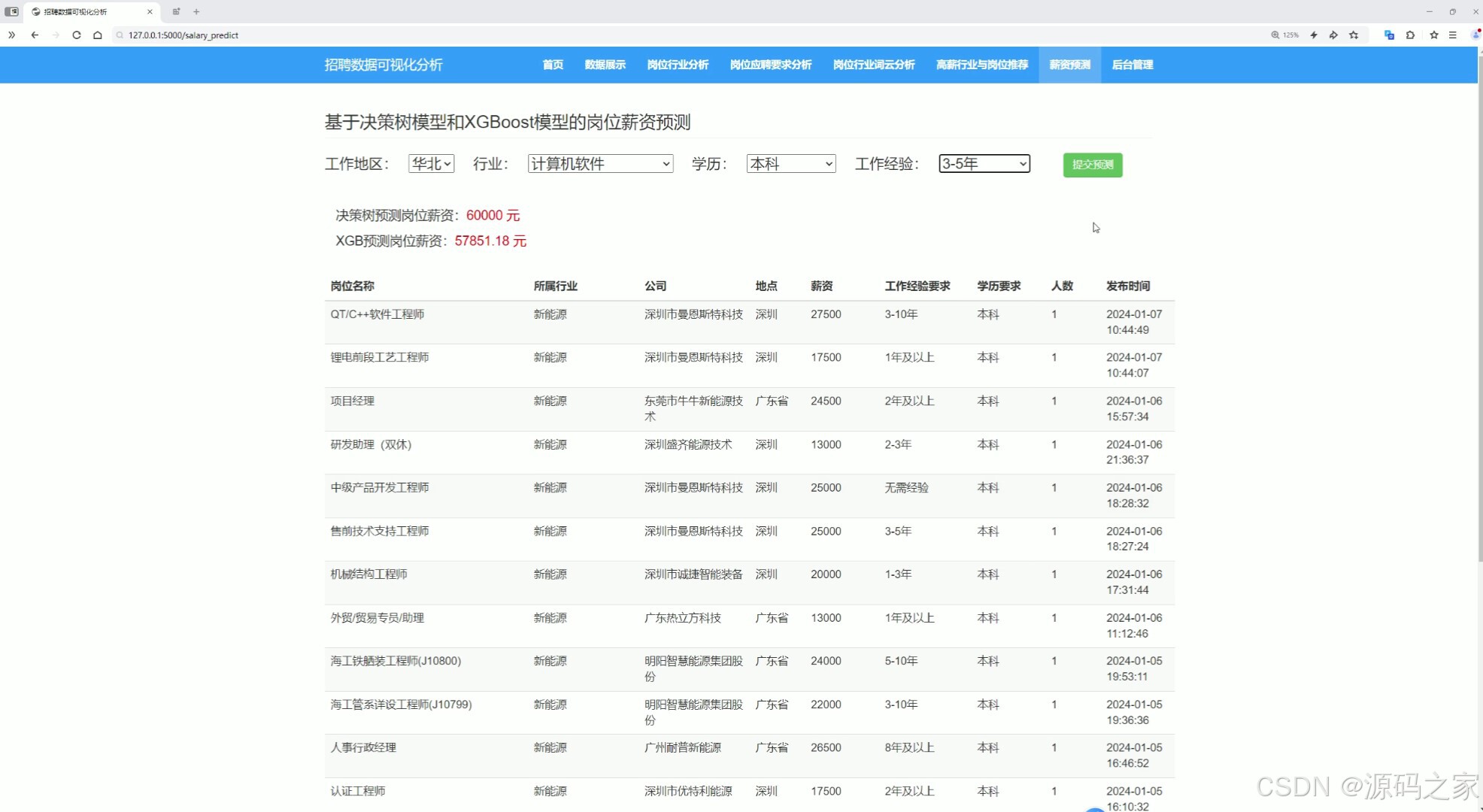Click the home page icon

98,35
